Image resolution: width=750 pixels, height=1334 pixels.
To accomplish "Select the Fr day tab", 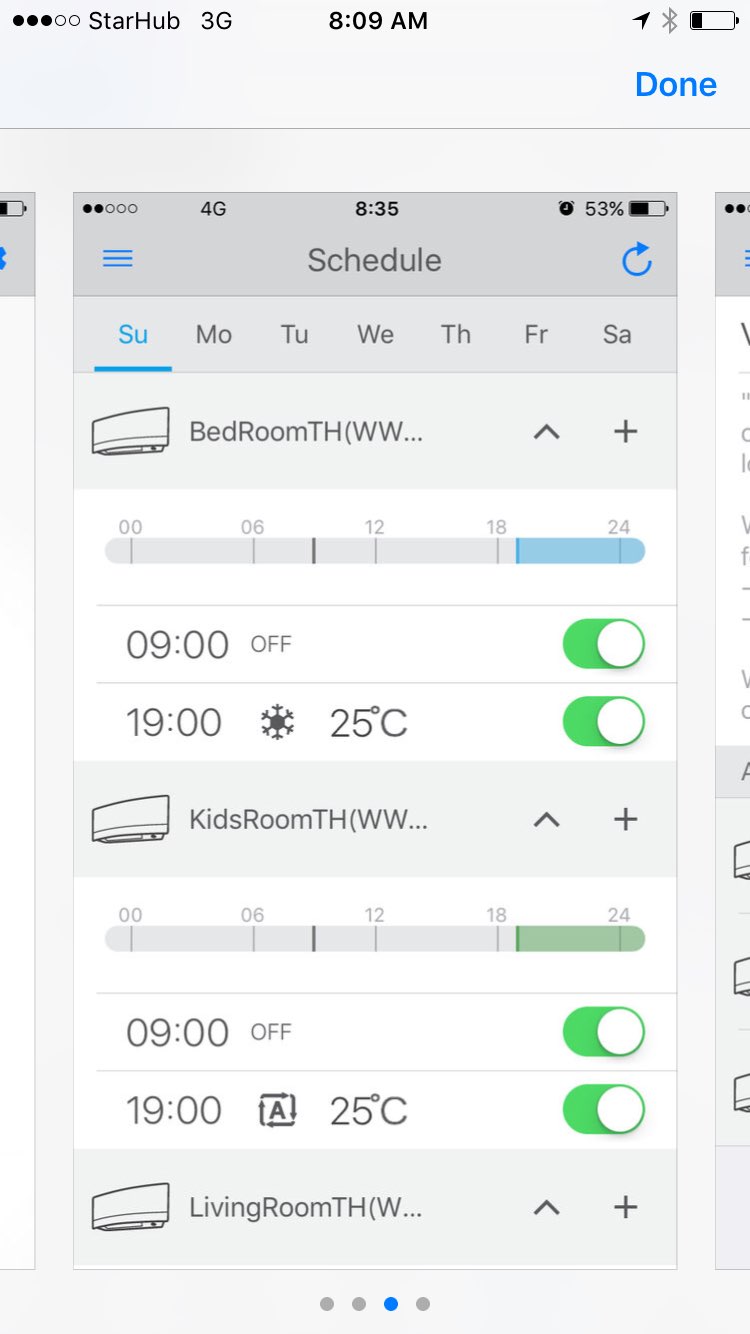I will pos(536,334).
